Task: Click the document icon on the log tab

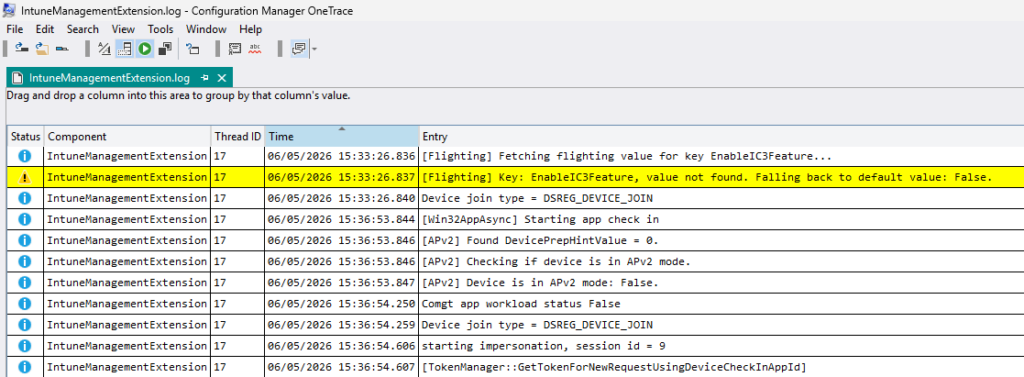Action: tap(18, 78)
